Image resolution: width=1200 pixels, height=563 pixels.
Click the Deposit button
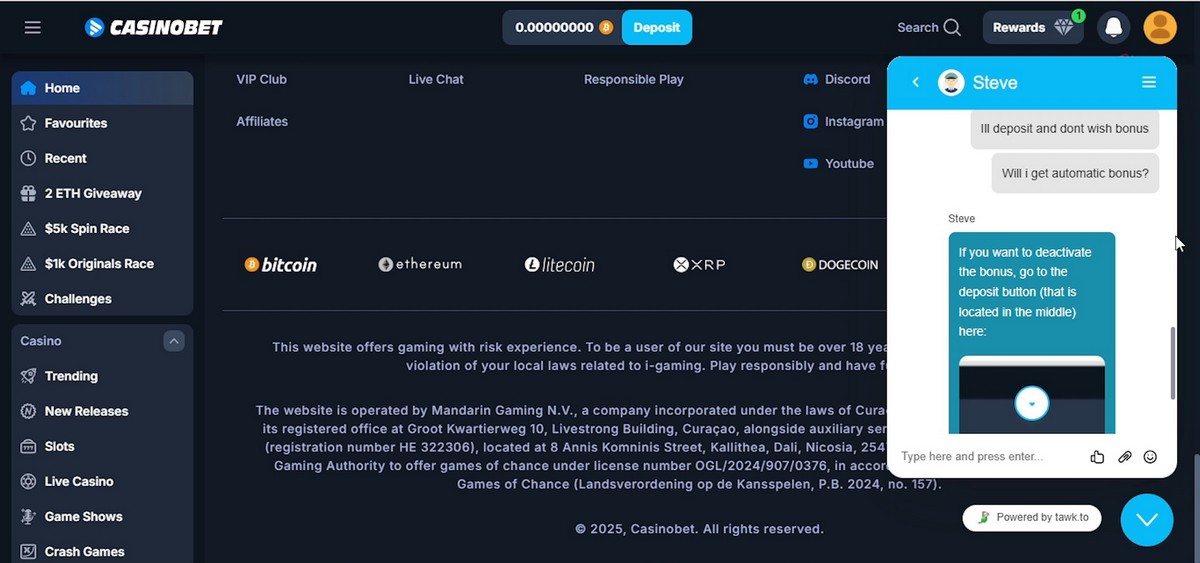[656, 28]
